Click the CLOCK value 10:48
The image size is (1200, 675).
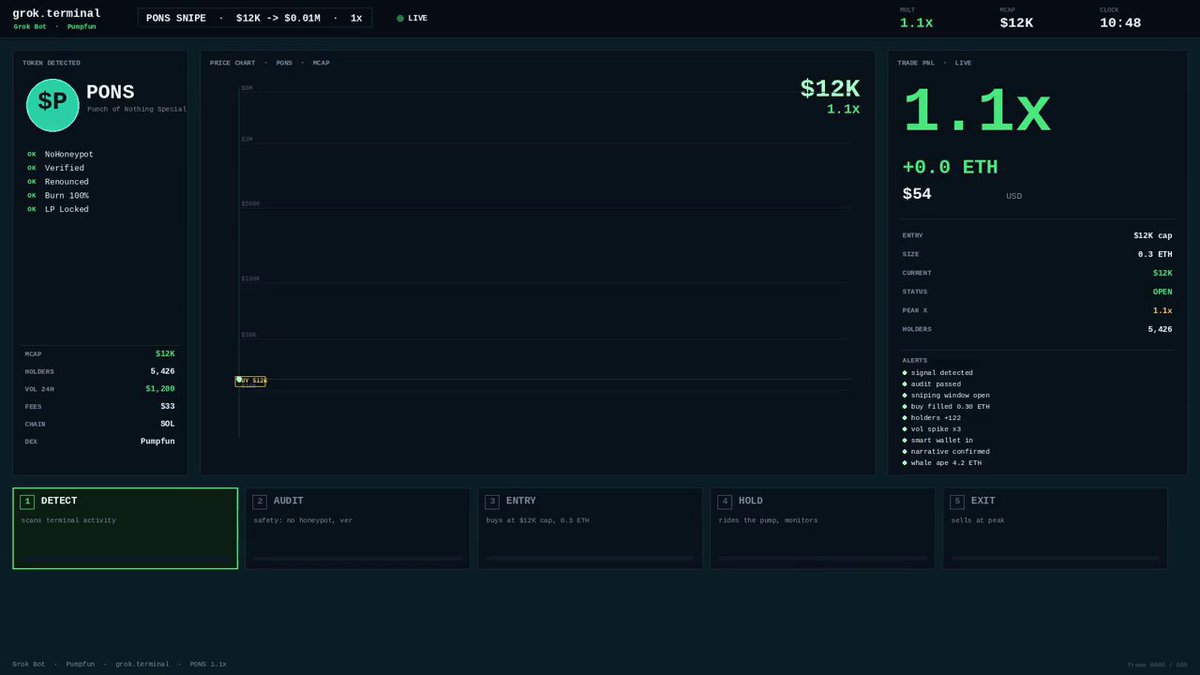click(1120, 23)
